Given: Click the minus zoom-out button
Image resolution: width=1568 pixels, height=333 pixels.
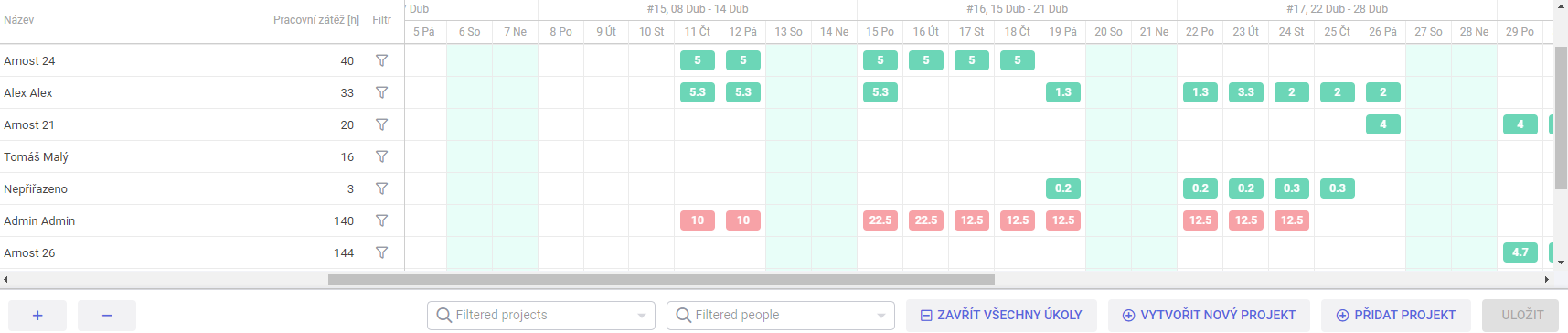Looking at the screenshot, I should click(x=107, y=315).
